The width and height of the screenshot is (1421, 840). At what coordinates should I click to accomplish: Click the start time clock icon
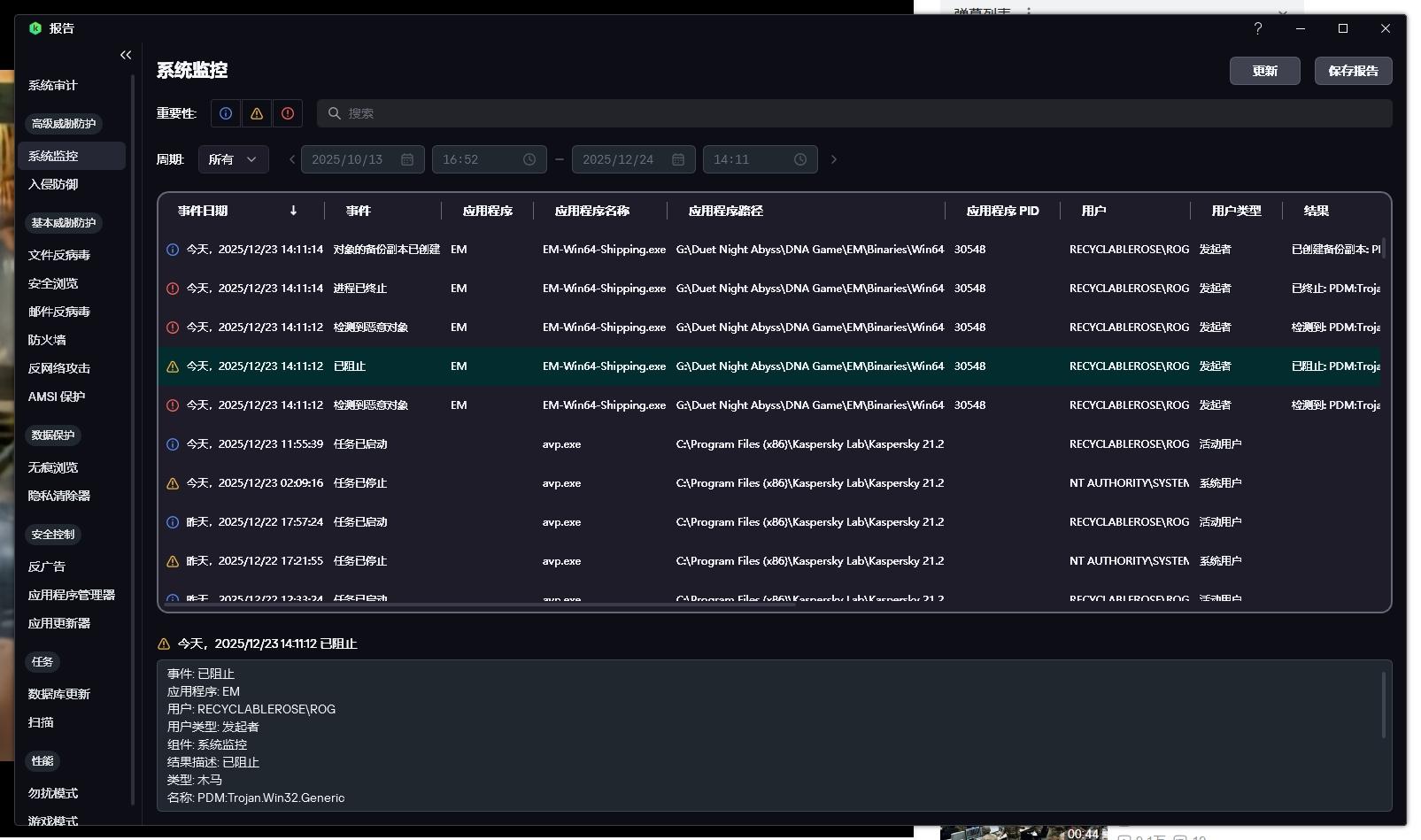point(529,159)
